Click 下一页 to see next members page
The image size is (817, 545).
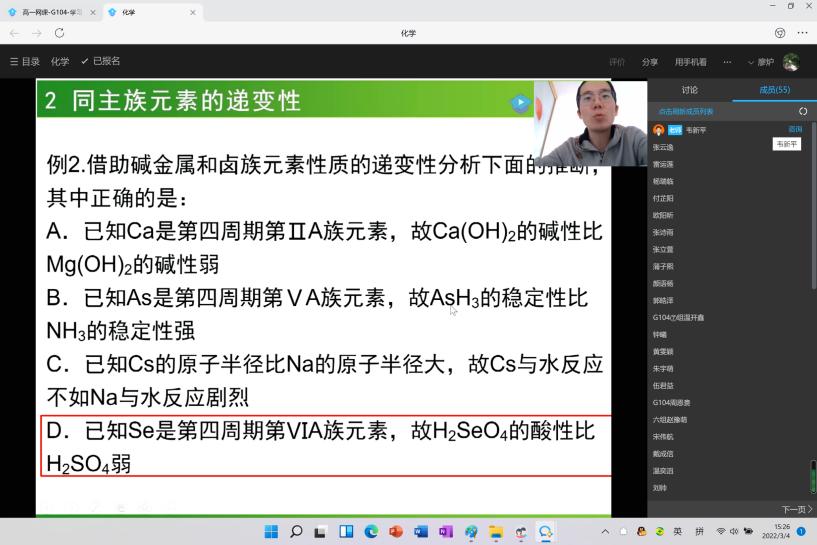(796, 509)
